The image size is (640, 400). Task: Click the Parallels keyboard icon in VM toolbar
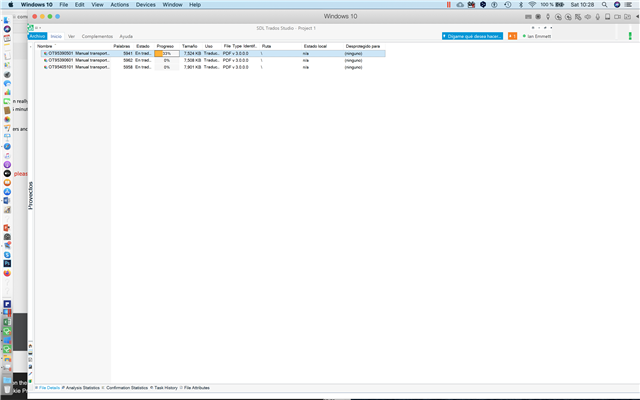point(528,17)
